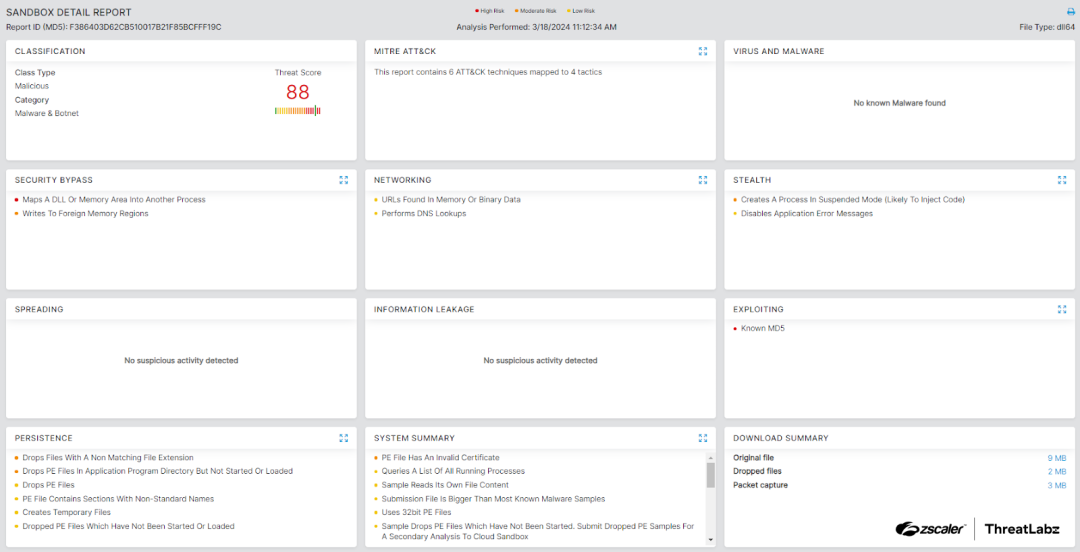
Task: Open the Networking panel in full view
Action: point(703,180)
